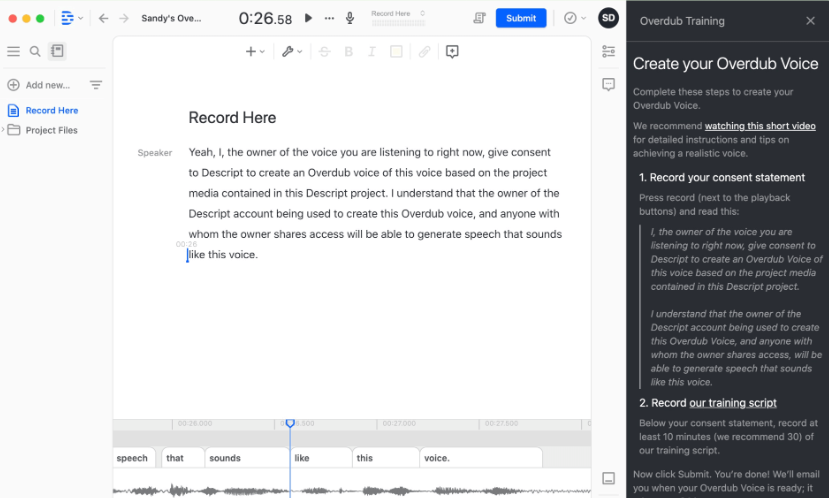829x498 pixels.
Task: Expand the status checkmark dropdown arrow
Action: [584, 18]
